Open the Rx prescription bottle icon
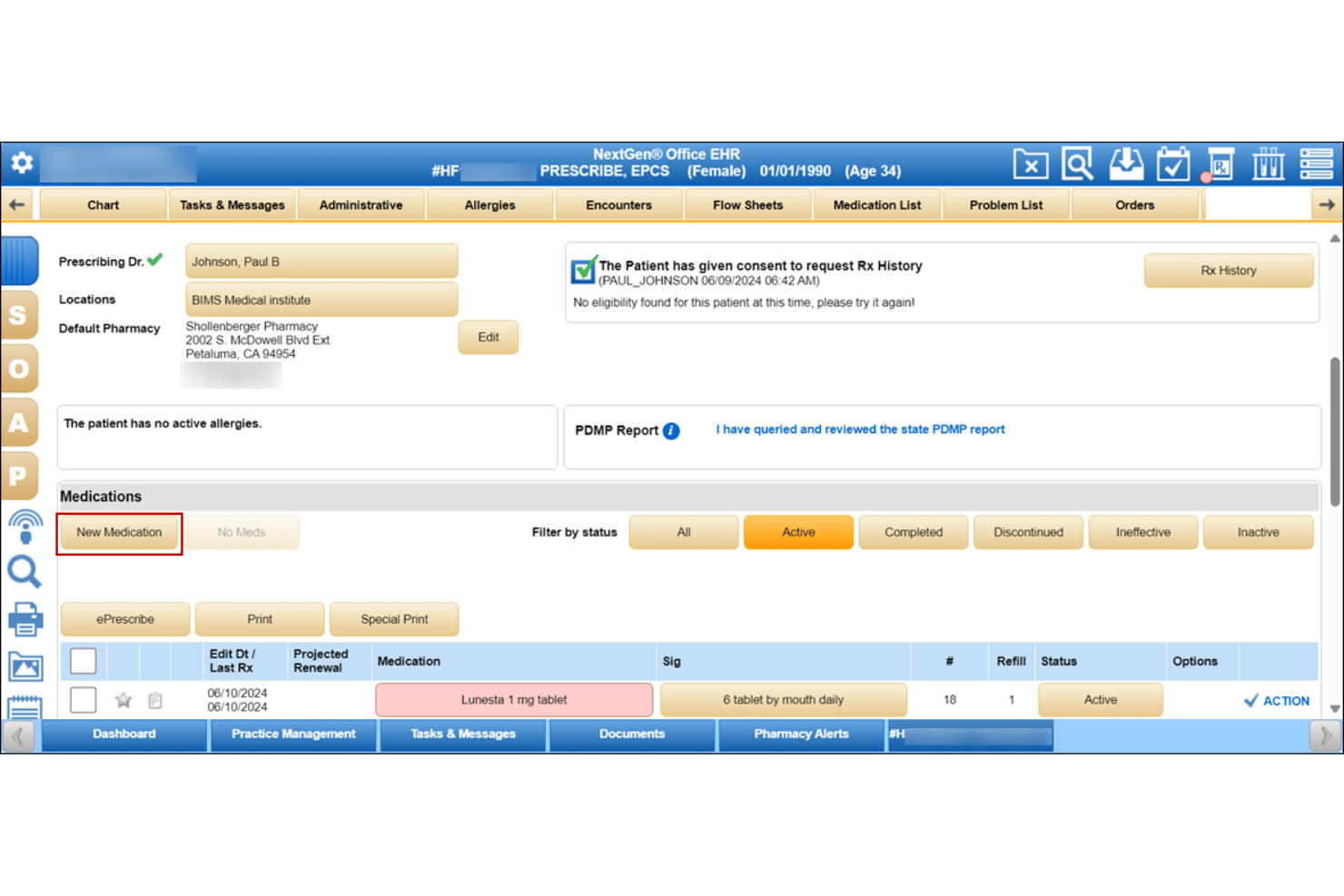 coord(1220,164)
